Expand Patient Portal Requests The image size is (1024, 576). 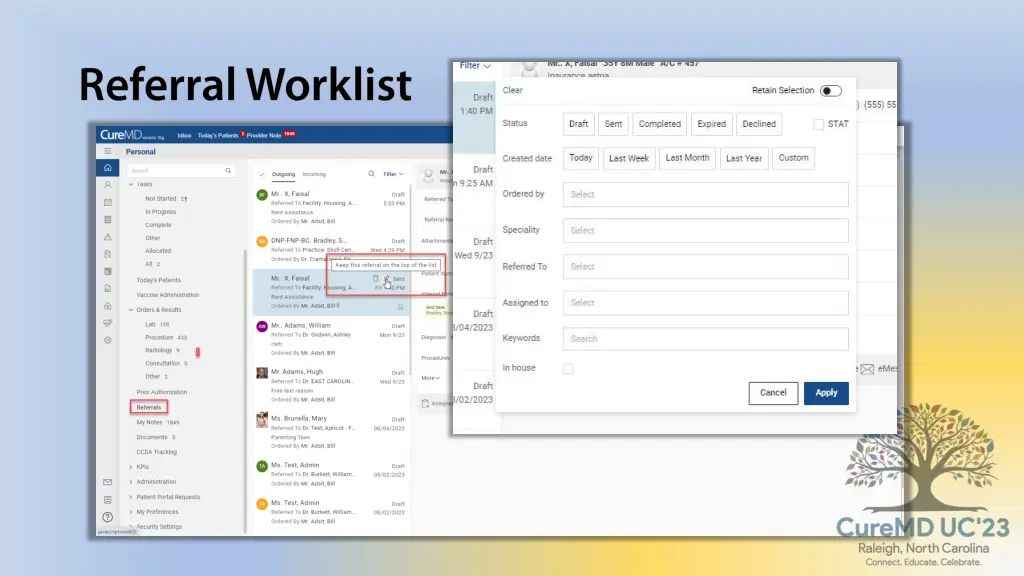pos(131,497)
